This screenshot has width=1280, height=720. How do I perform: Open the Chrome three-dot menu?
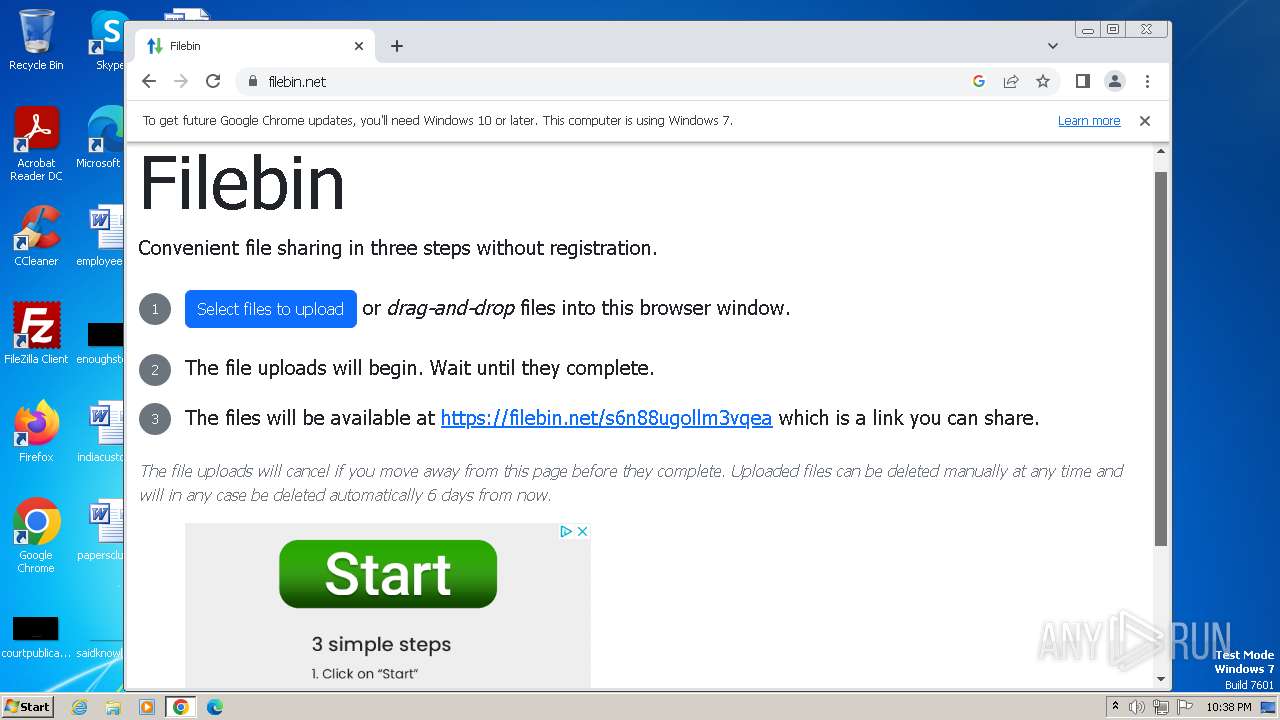click(1147, 82)
